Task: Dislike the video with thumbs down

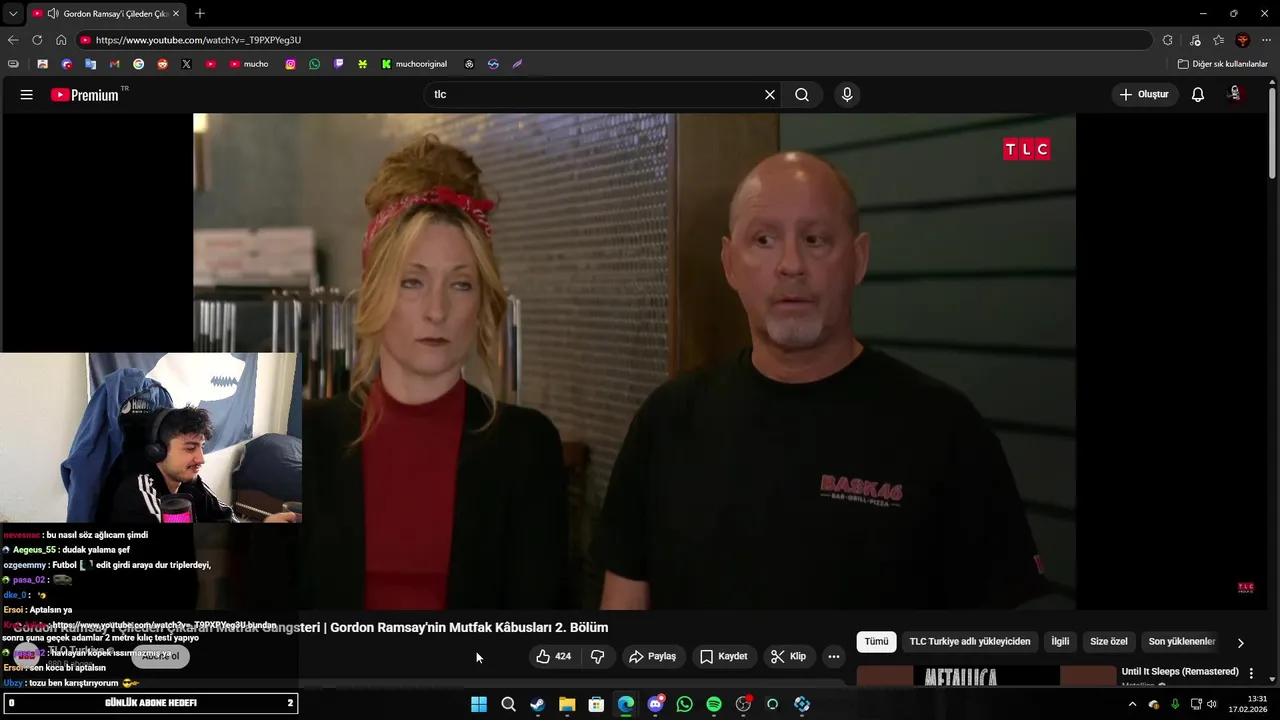Action: (598, 657)
